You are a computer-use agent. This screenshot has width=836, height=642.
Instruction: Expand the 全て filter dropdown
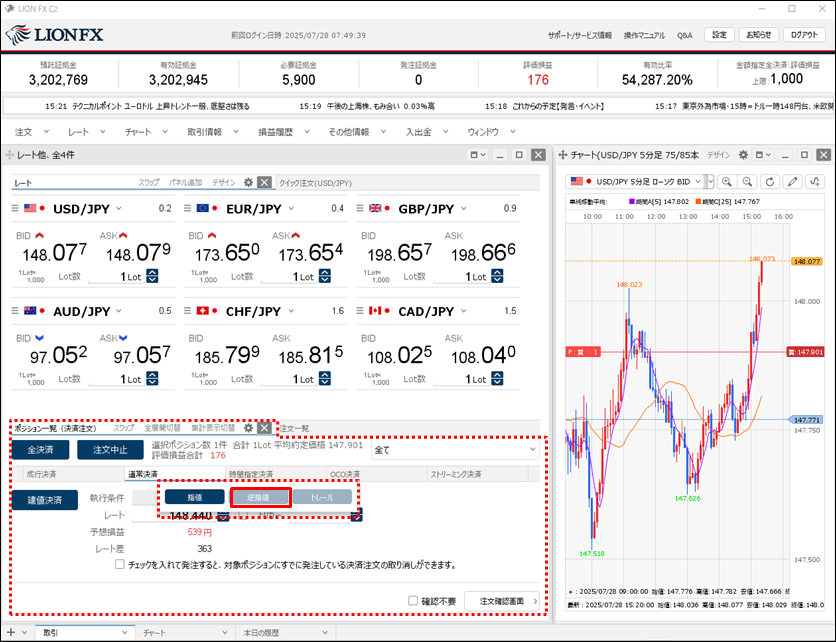click(454, 450)
